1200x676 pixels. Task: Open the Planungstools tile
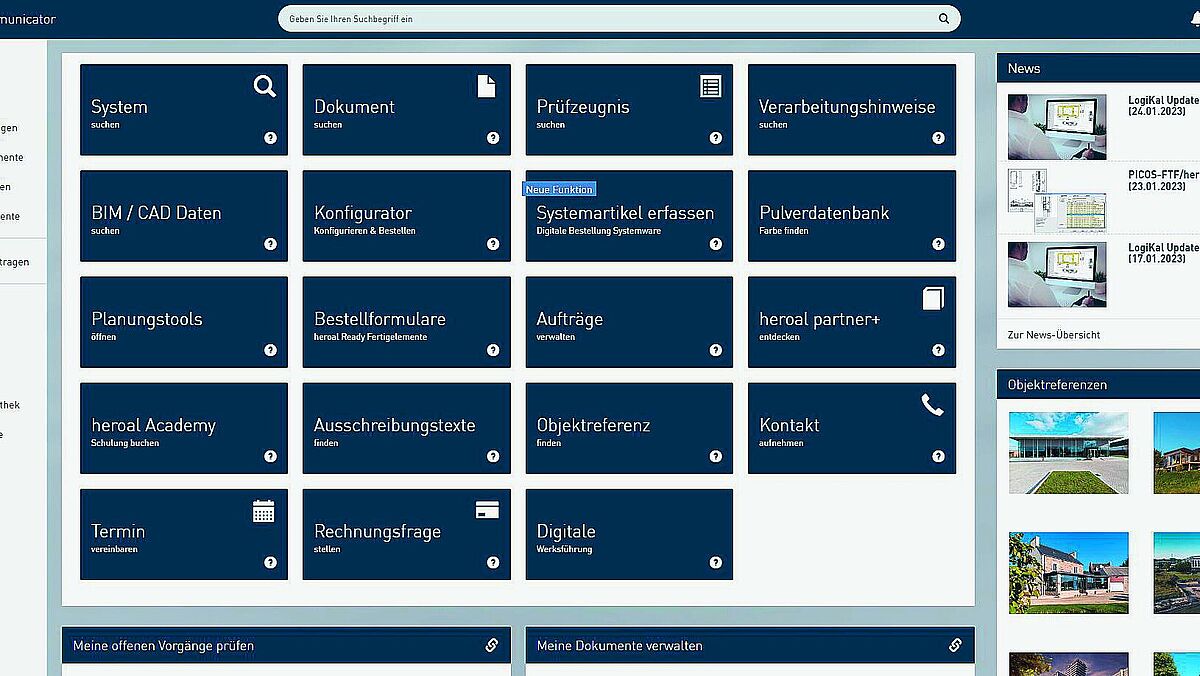coord(183,322)
